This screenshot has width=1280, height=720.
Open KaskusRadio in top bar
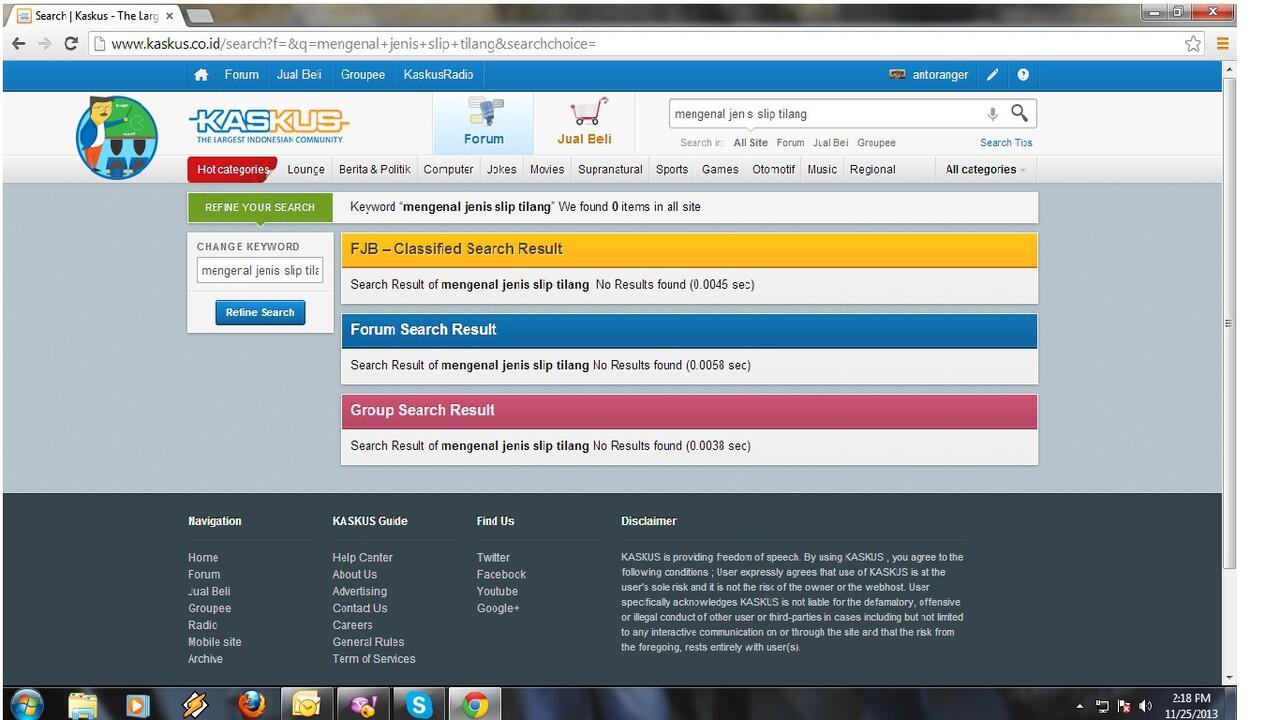coord(438,75)
